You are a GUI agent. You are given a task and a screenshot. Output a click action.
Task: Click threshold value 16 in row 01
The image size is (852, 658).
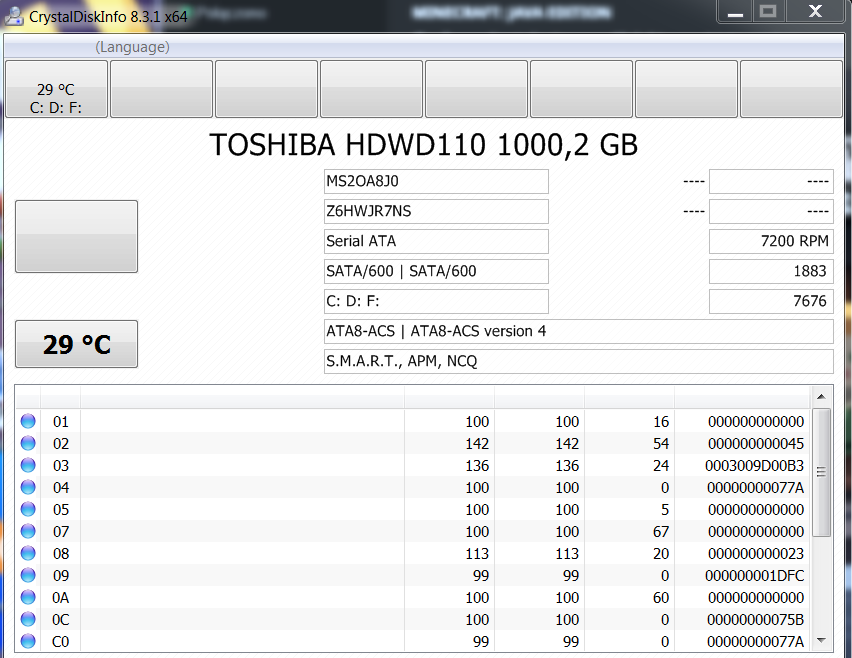coord(661,422)
